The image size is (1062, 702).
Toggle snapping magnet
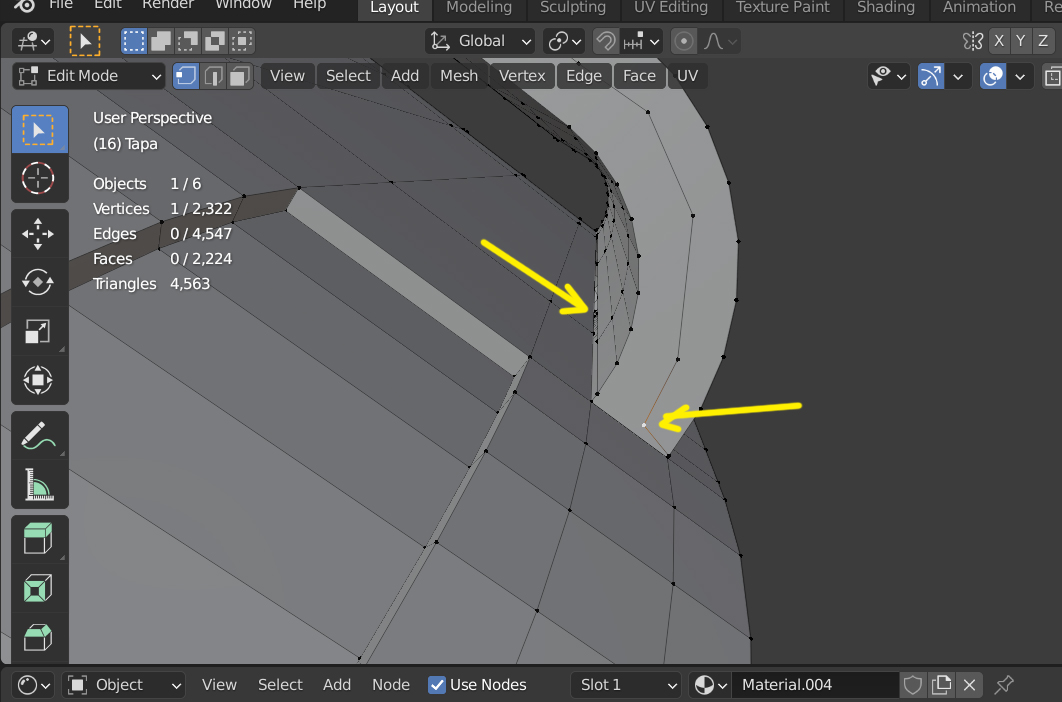point(606,41)
